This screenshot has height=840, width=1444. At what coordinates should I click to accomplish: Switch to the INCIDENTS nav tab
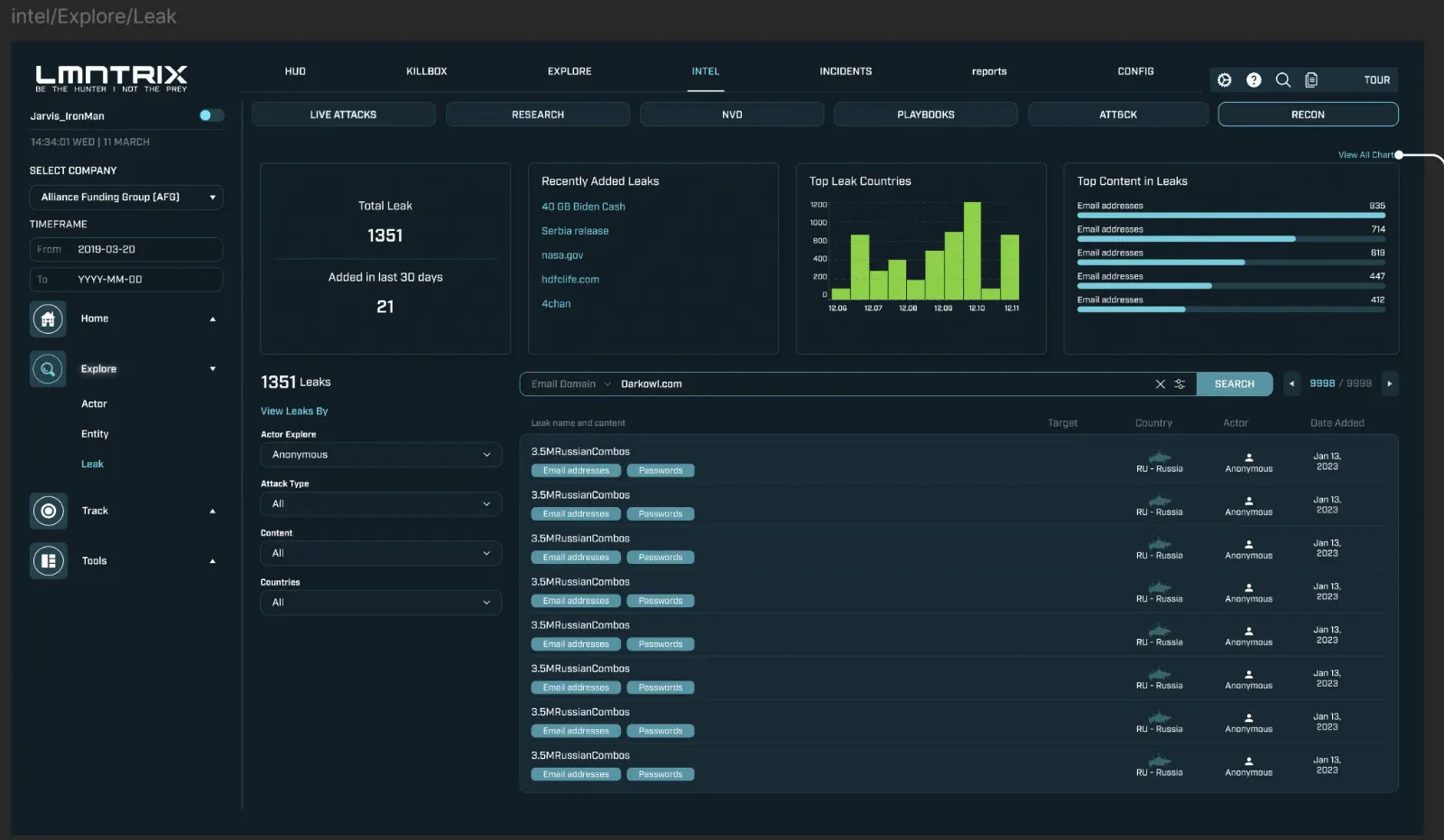click(846, 71)
